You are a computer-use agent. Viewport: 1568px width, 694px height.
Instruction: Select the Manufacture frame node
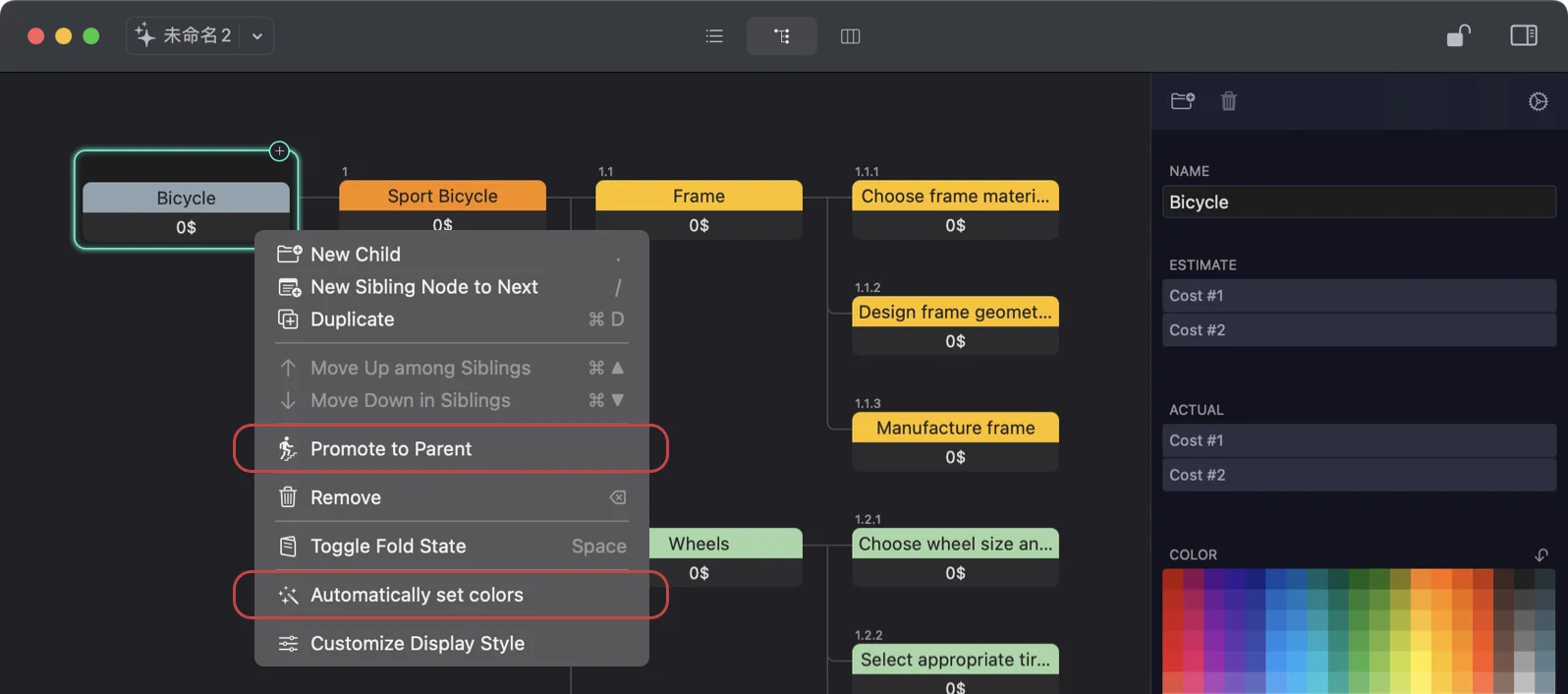tap(955, 428)
